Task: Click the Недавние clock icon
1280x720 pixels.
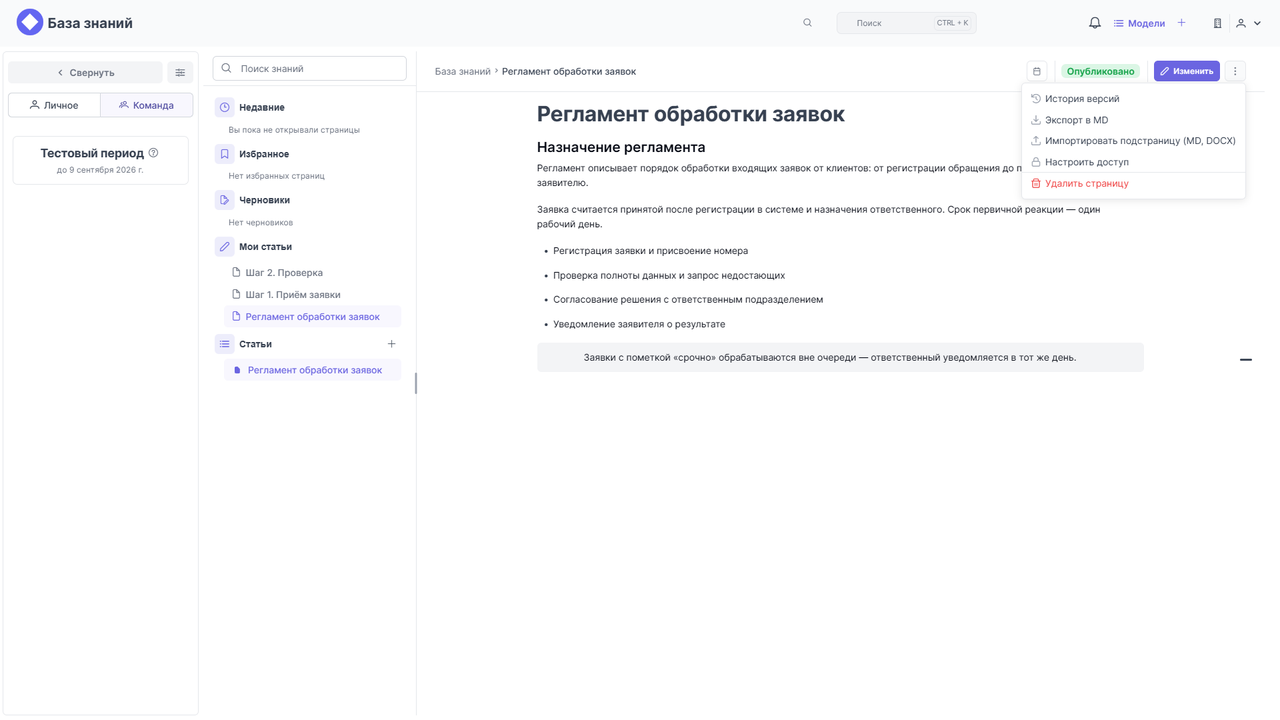Action: click(224, 107)
